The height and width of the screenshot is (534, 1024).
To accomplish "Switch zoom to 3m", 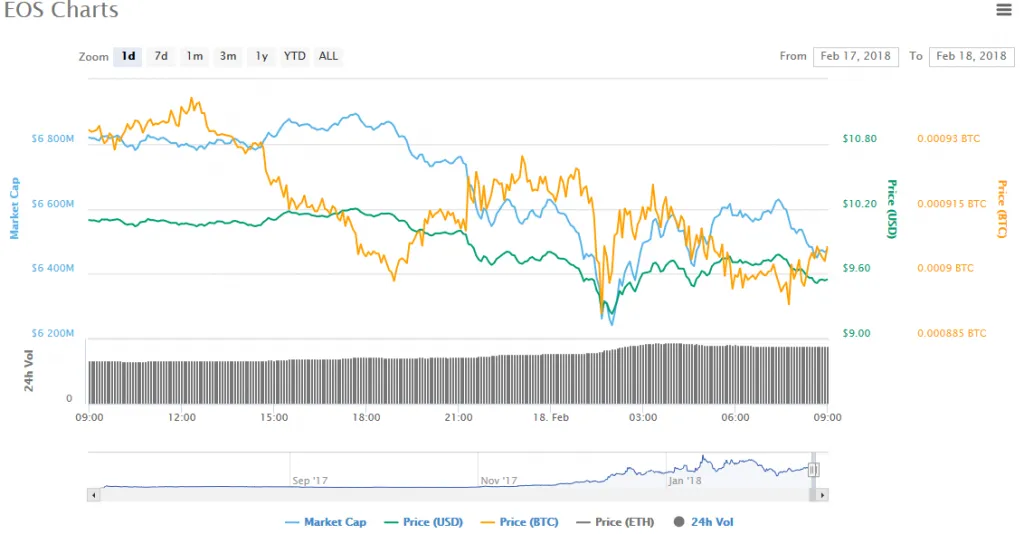I will (x=228, y=57).
